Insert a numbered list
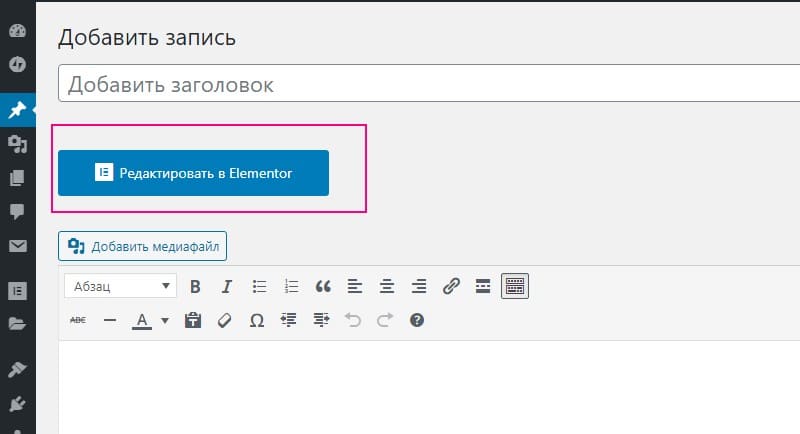The image size is (800, 434). (291, 287)
